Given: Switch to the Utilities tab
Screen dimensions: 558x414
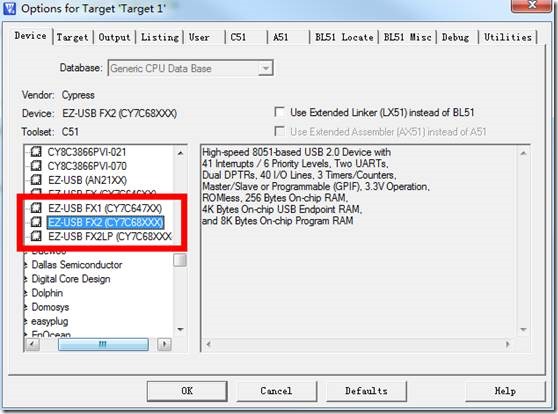Looking at the screenshot, I should tap(508, 37).
